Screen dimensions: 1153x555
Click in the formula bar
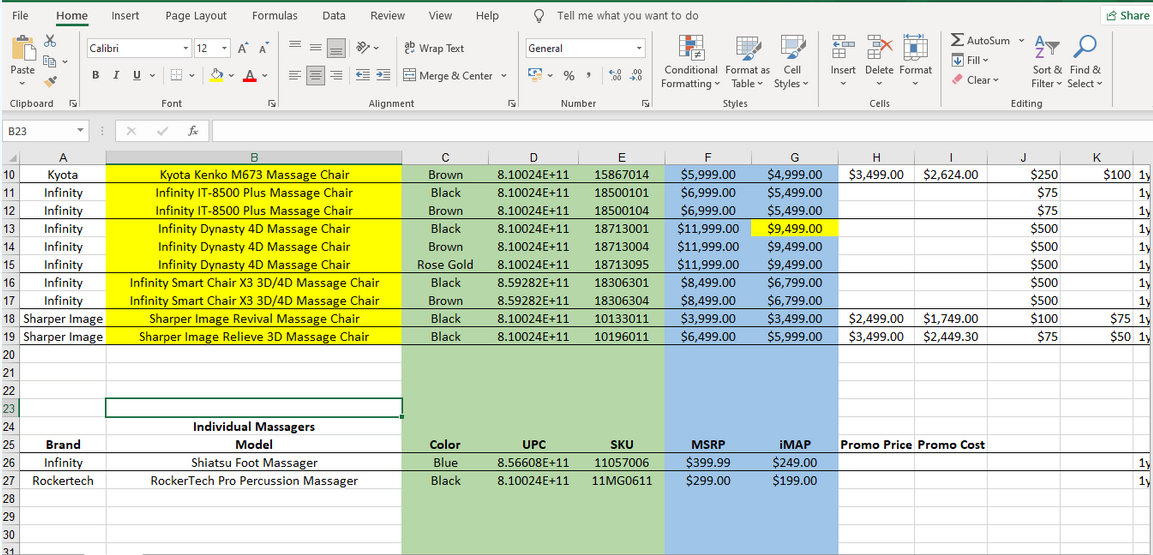pos(680,131)
